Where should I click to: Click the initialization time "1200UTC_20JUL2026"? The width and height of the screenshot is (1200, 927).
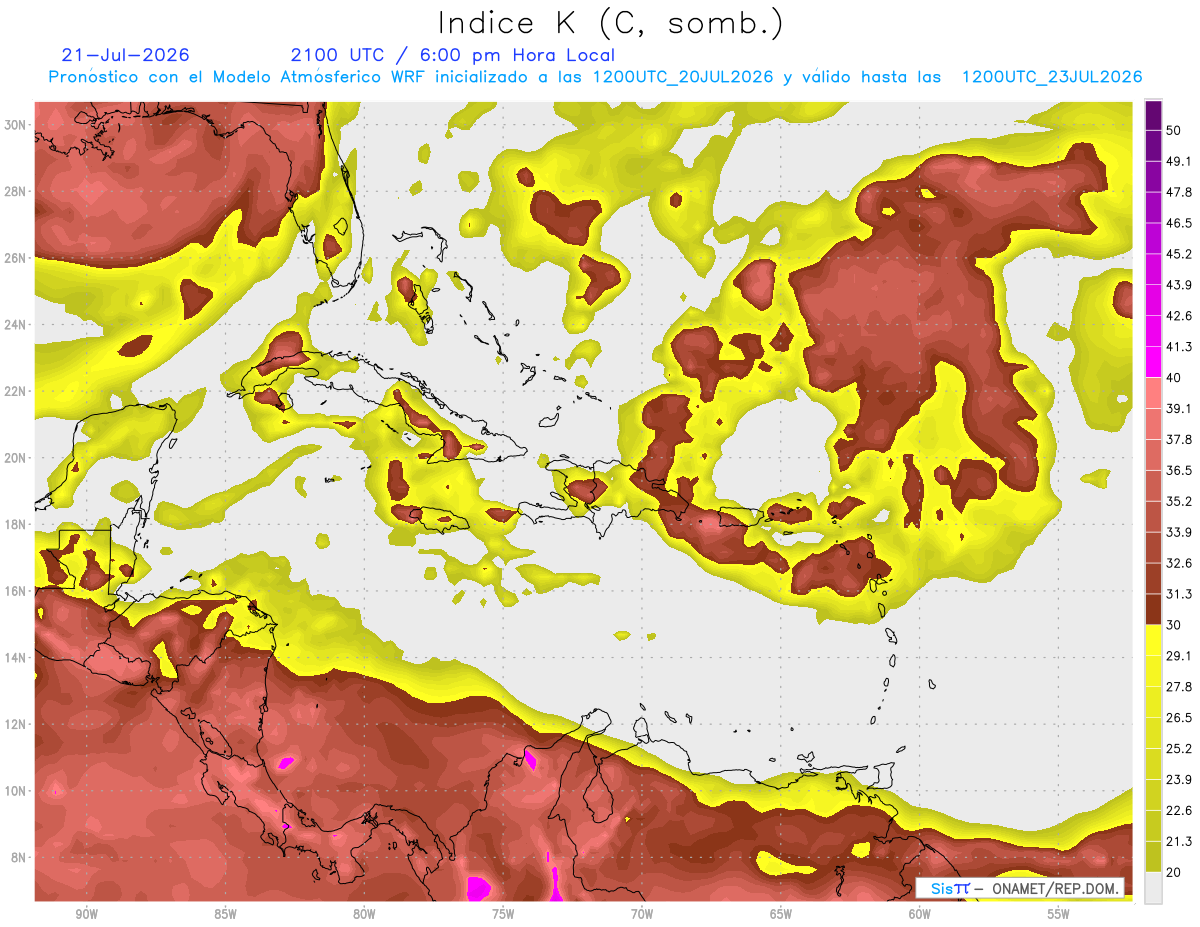tap(681, 77)
